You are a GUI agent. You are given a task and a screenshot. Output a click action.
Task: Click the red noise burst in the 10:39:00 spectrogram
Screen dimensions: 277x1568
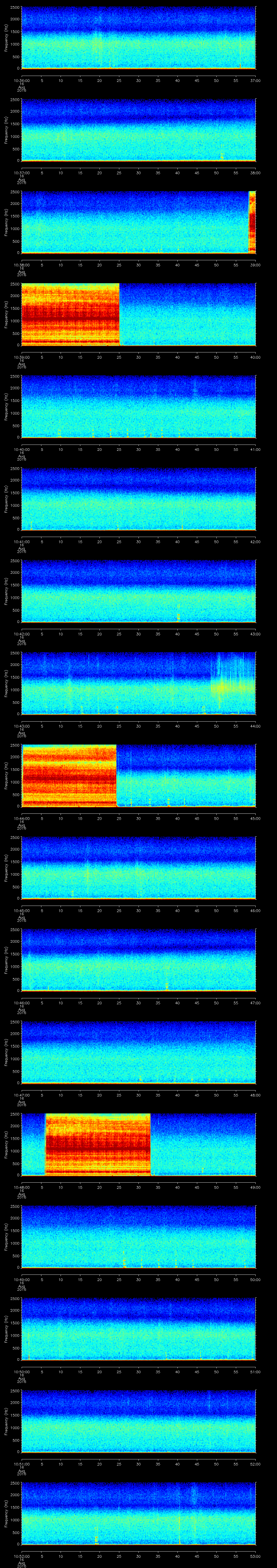tap(70, 314)
